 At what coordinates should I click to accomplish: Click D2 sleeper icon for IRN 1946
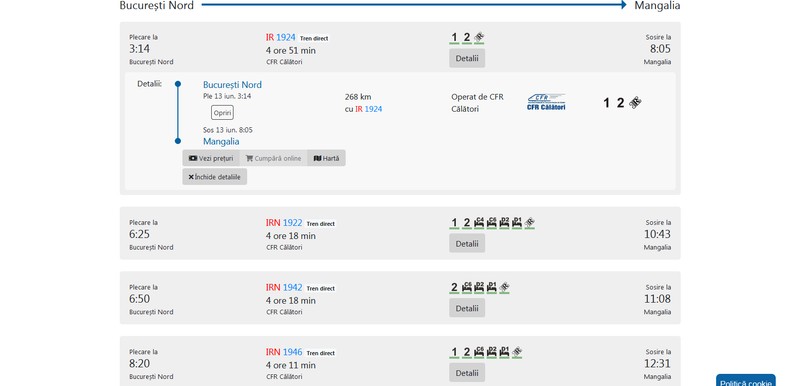coord(492,352)
